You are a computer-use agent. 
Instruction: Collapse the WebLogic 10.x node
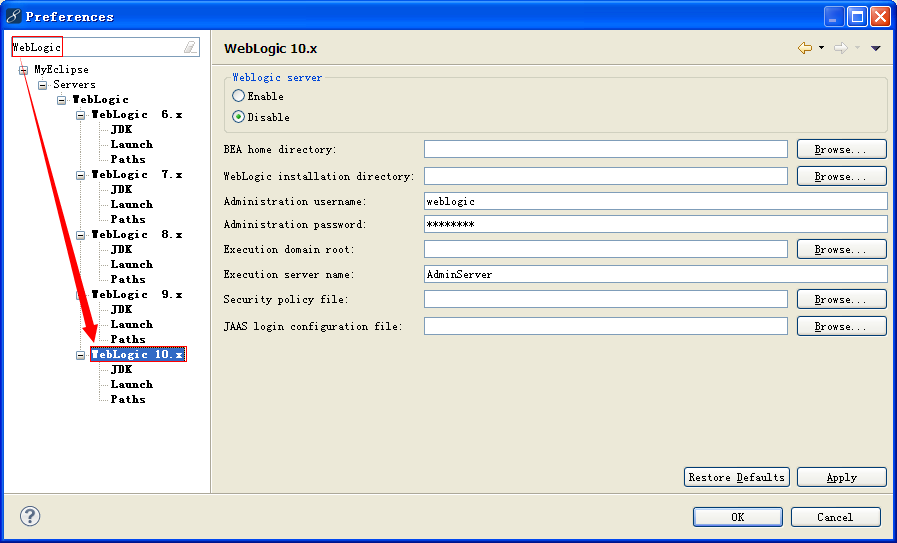[x=81, y=355]
